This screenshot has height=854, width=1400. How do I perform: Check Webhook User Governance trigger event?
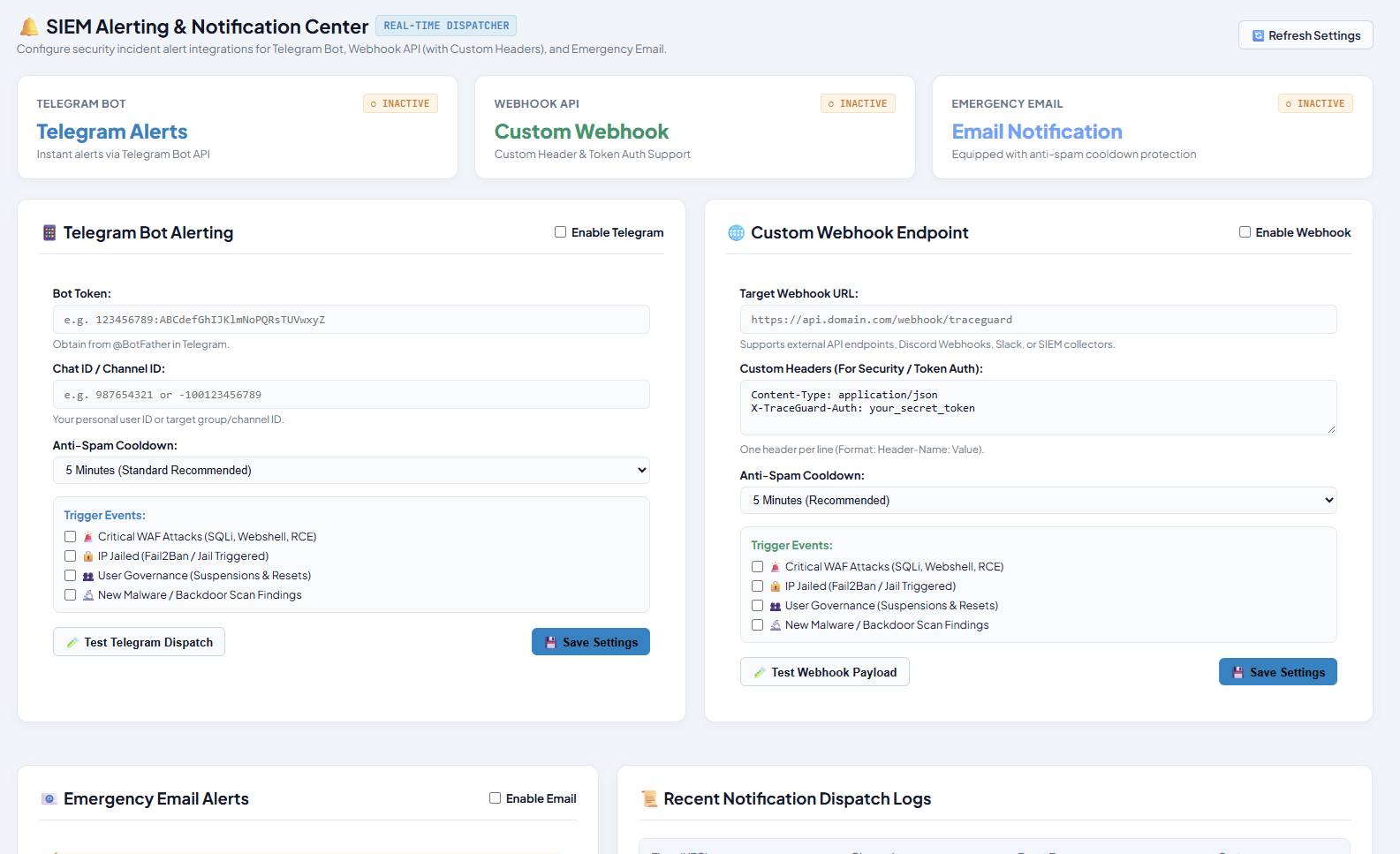757,606
